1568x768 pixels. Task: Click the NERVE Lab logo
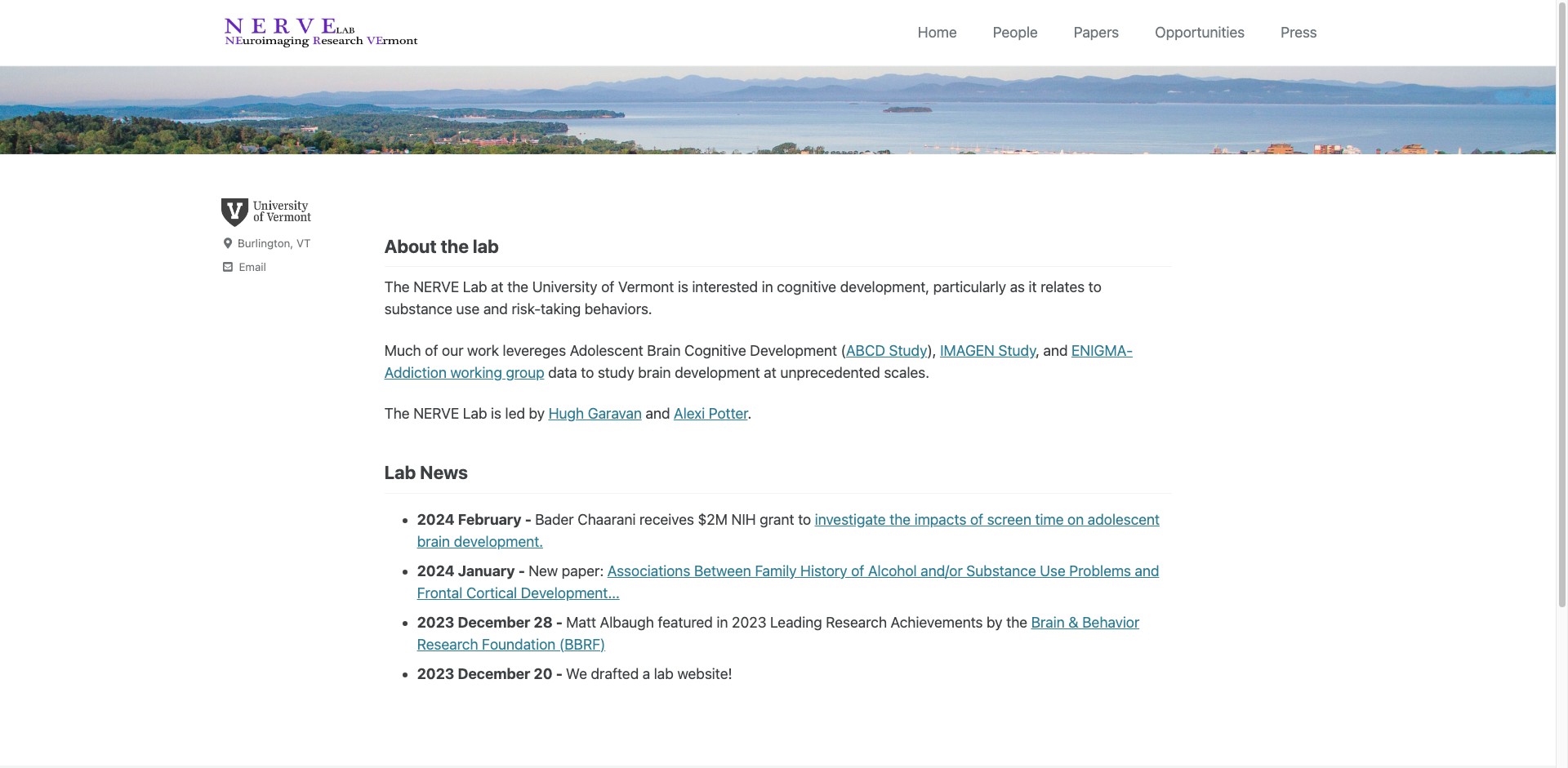pyautogui.click(x=321, y=33)
